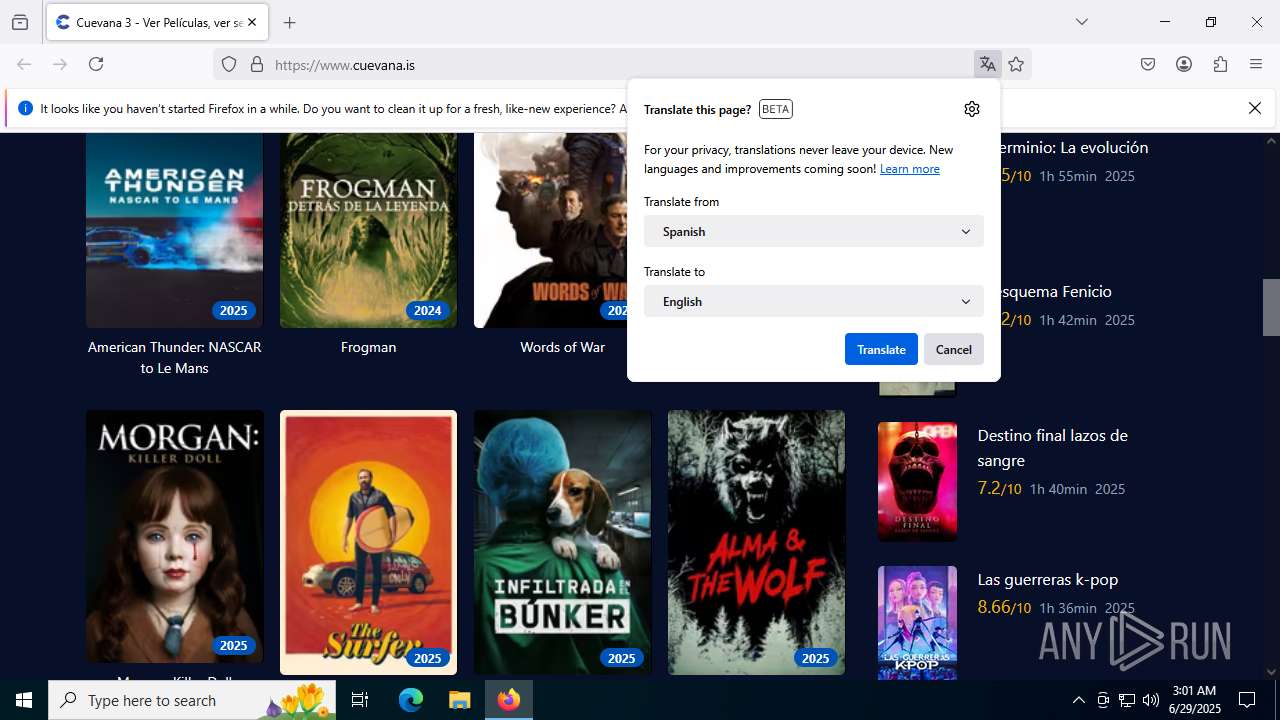Open the list all tabs chevron
The width and height of the screenshot is (1280, 720).
pos(1081,22)
